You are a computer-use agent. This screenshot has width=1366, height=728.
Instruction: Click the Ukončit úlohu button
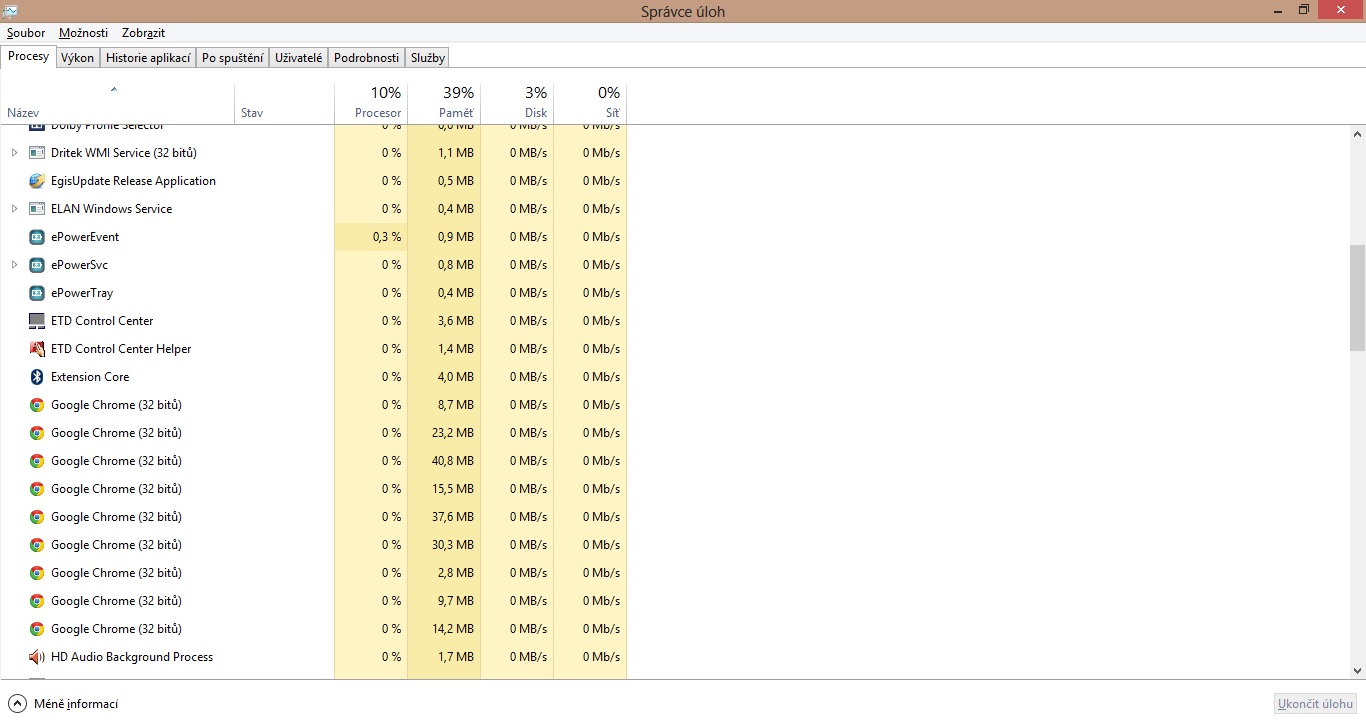click(x=1315, y=704)
